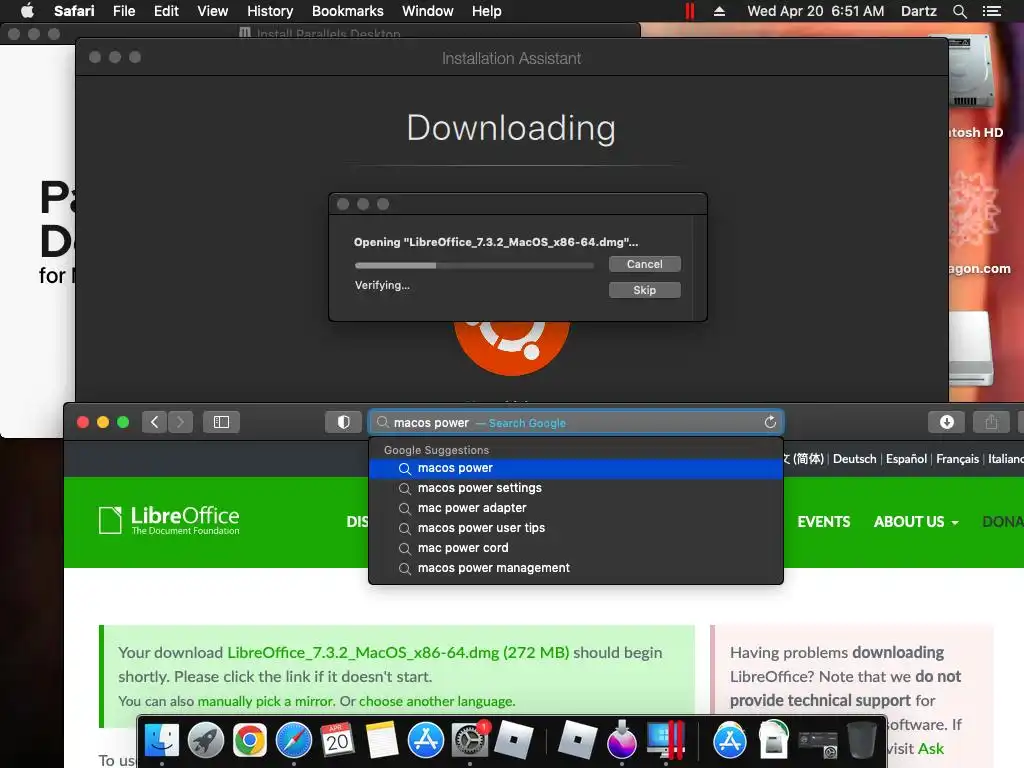
Task: Click the LibreOffice logo on the page
Action: (169, 520)
